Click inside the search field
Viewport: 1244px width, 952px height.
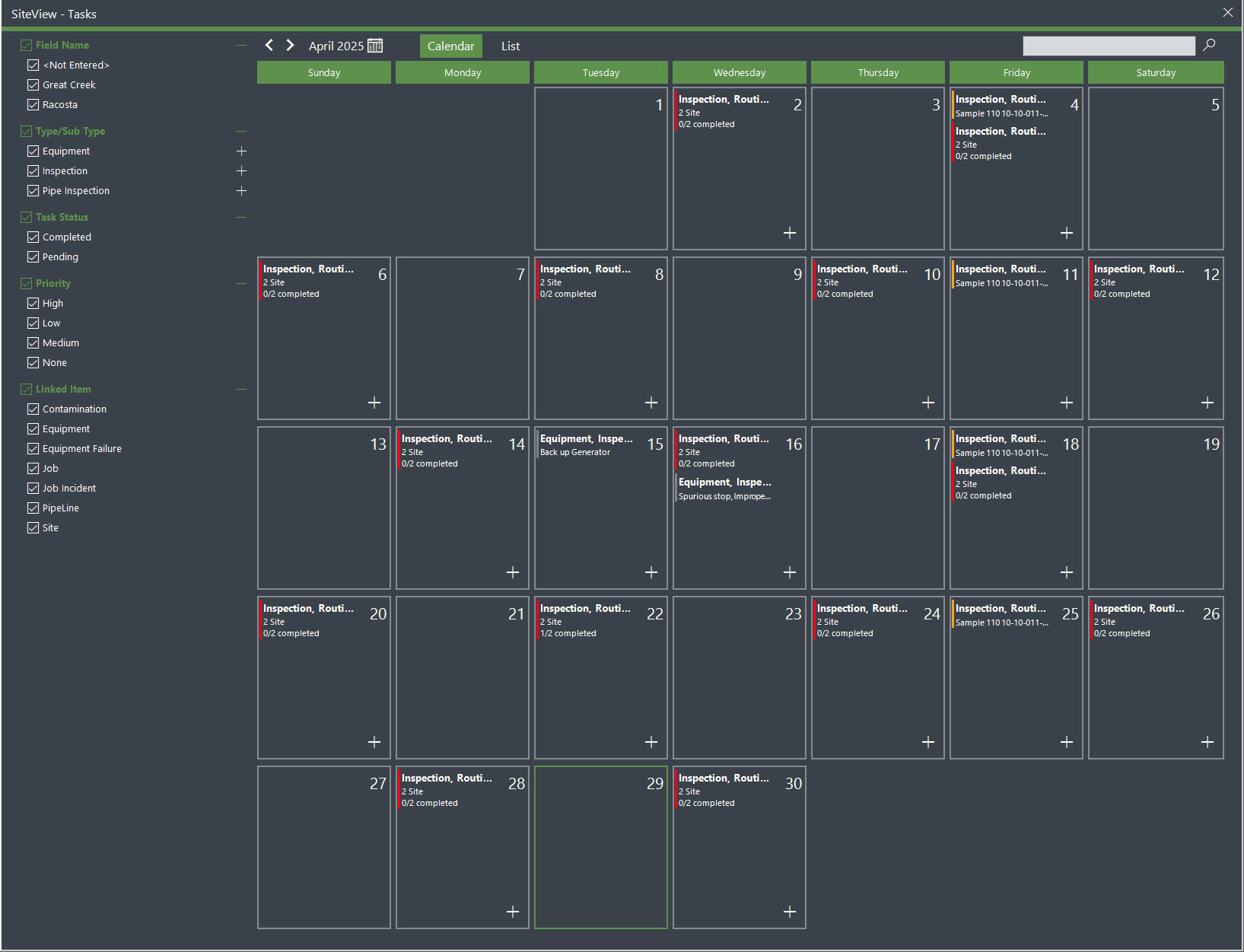pyautogui.click(x=1109, y=46)
